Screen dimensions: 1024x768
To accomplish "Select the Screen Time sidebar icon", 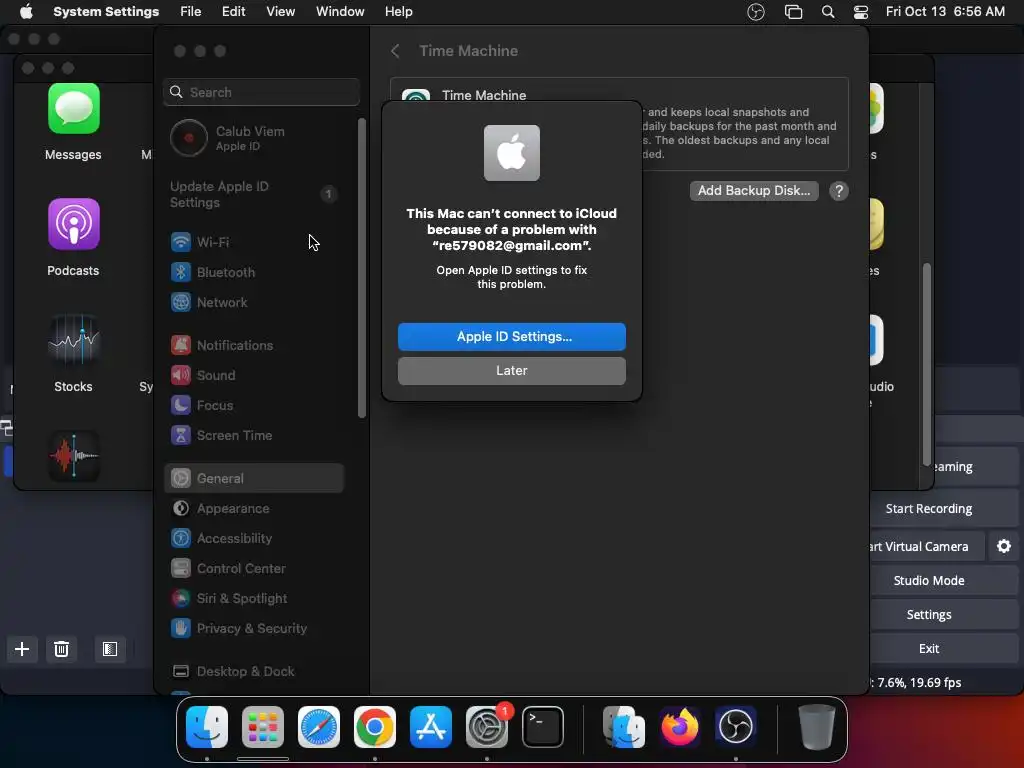I will [181, 435].
